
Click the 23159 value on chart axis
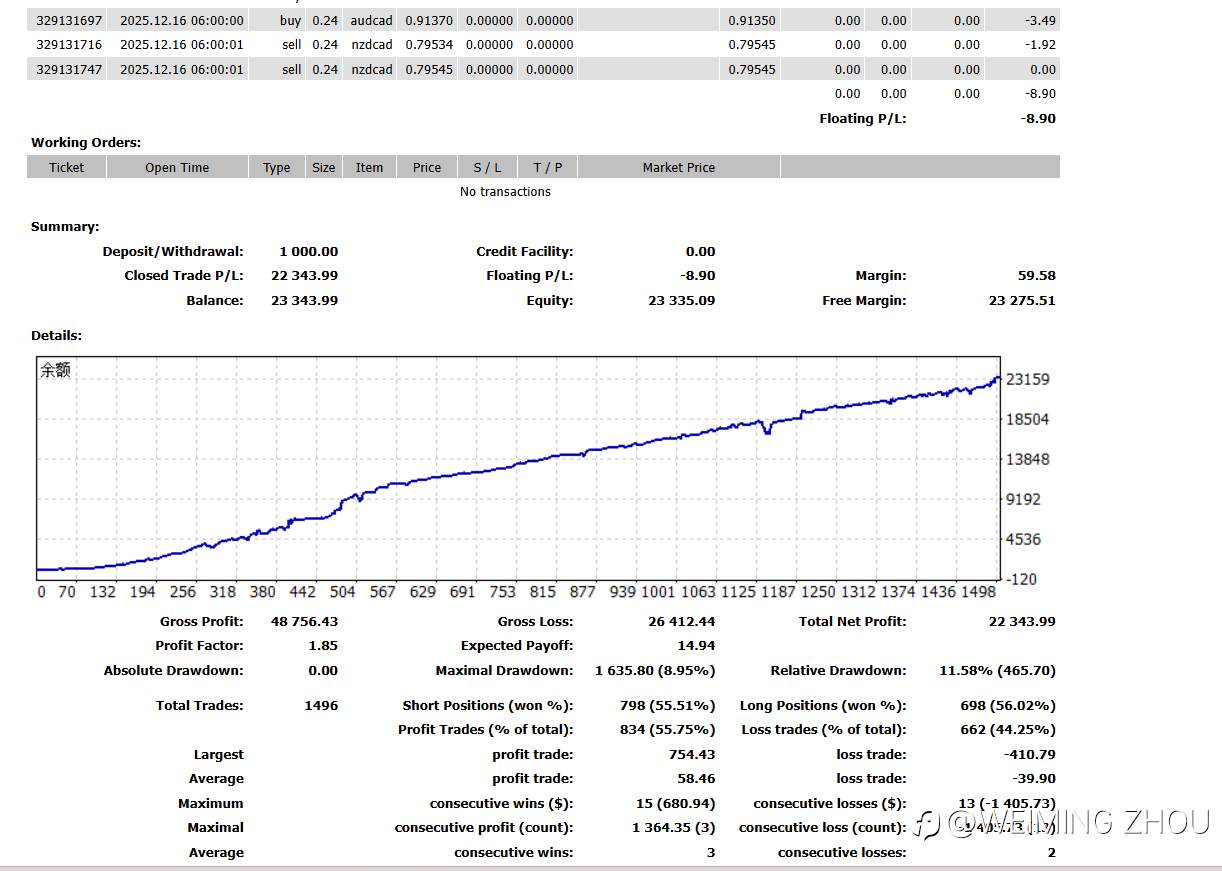1027,379
